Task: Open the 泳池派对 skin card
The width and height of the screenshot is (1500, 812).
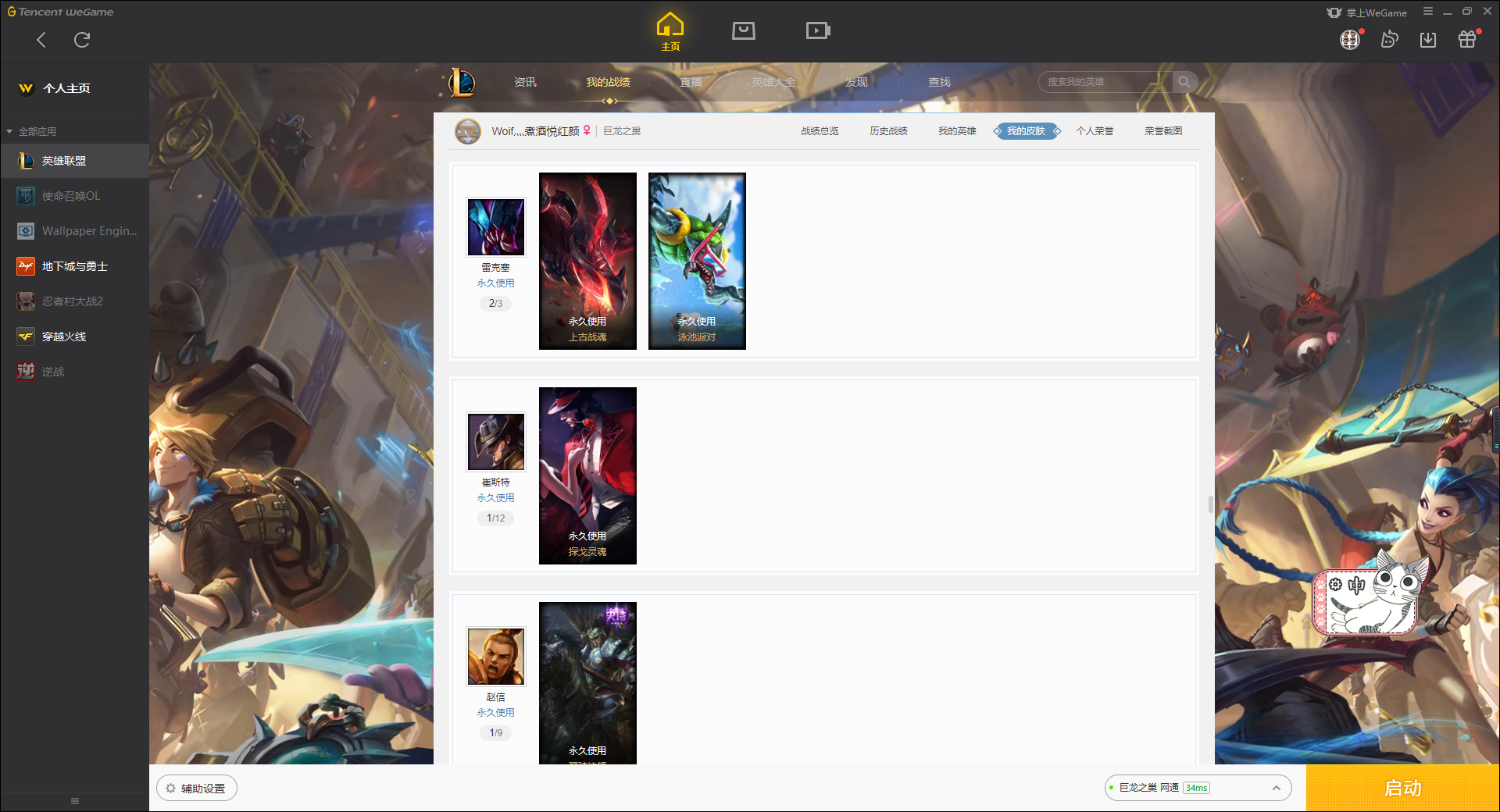Action: point(697,261)
